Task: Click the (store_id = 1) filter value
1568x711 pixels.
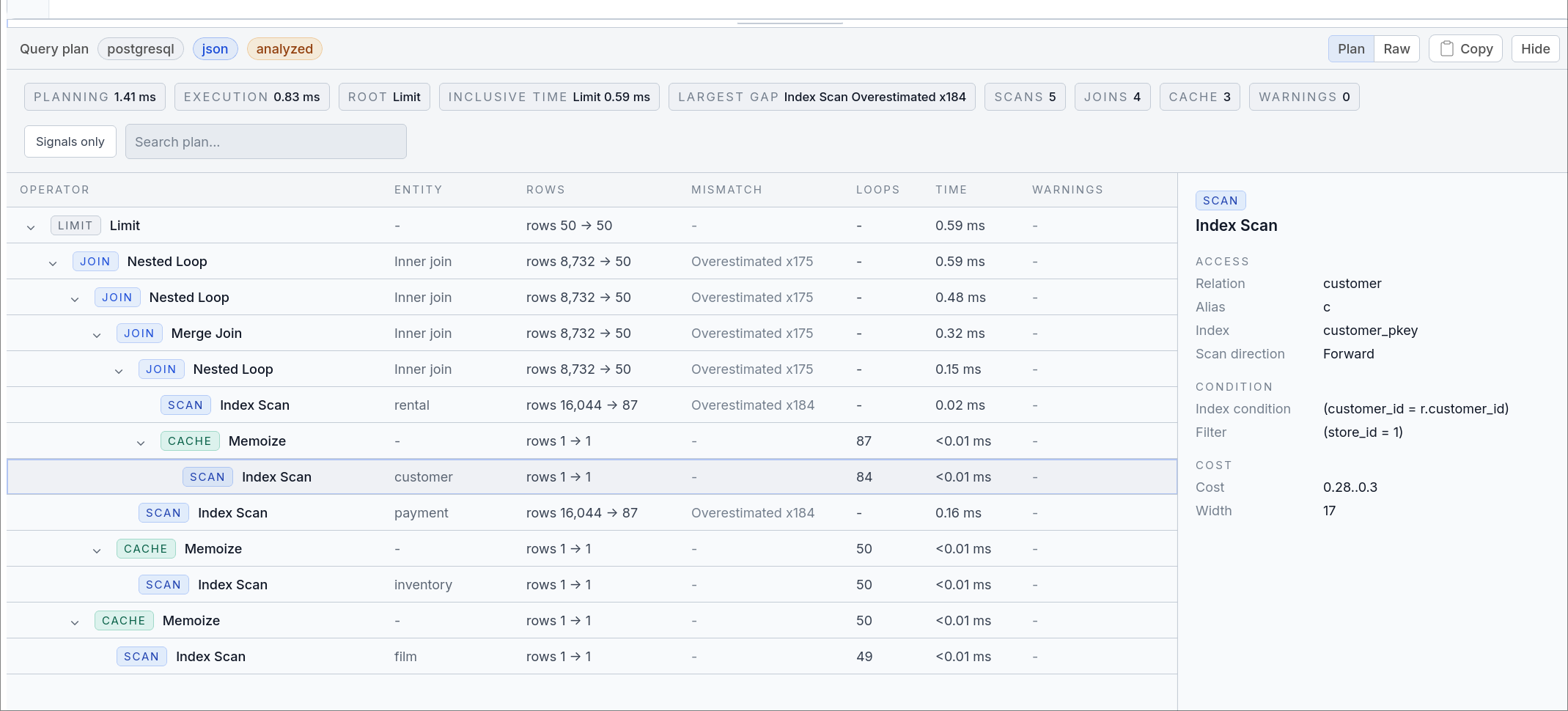Action: coord(1363,432)
